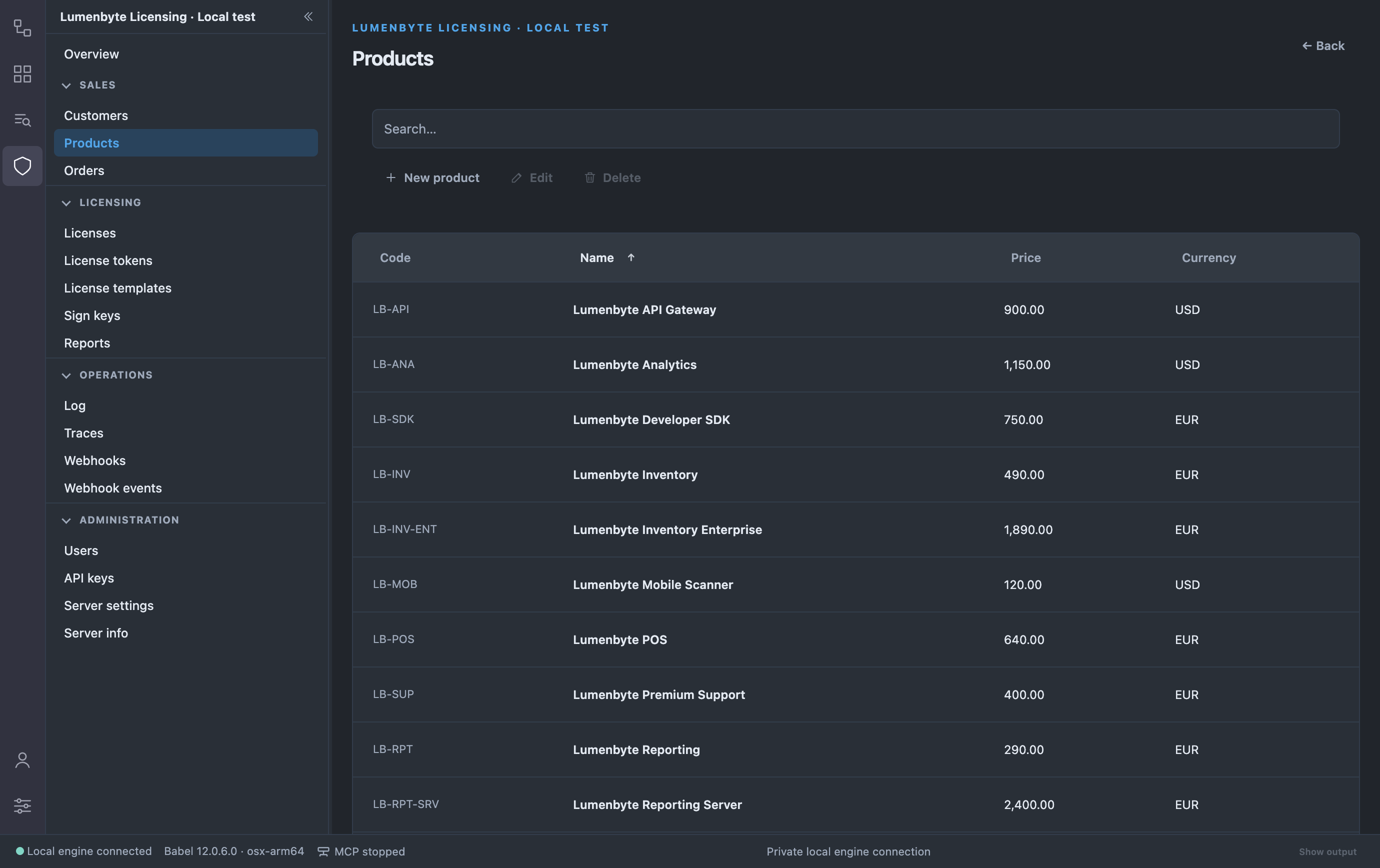Open API keys page
Viewport: 1380px width, 868px height.
(185, 577)
